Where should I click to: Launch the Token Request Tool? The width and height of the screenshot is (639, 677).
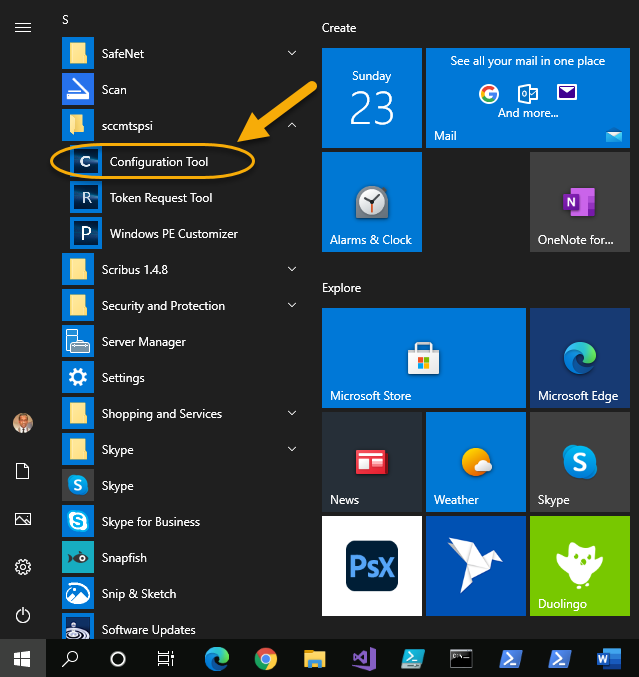point(160,198)
